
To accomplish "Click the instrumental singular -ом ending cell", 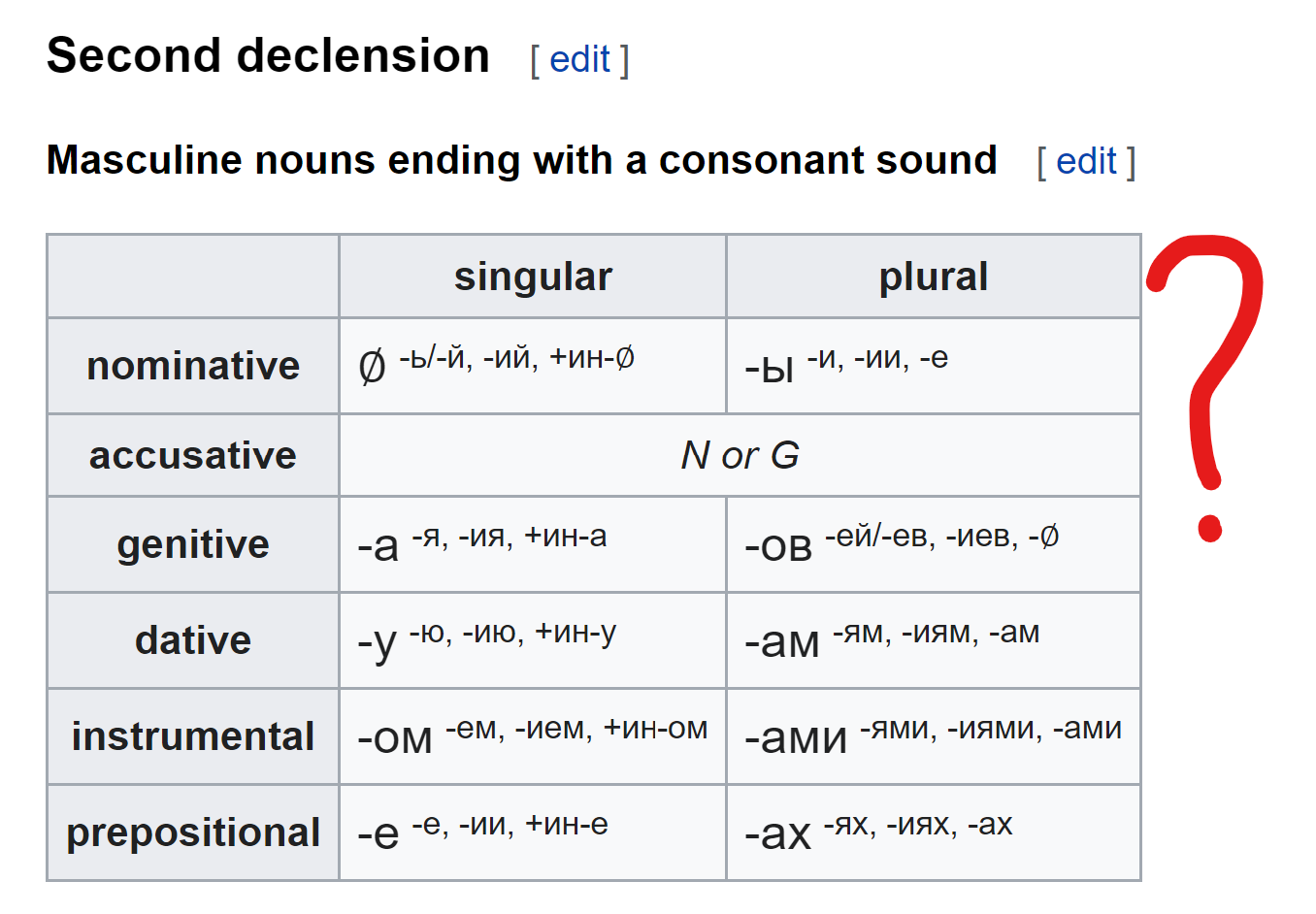I will pyautogui.click(x=533, y=736).
